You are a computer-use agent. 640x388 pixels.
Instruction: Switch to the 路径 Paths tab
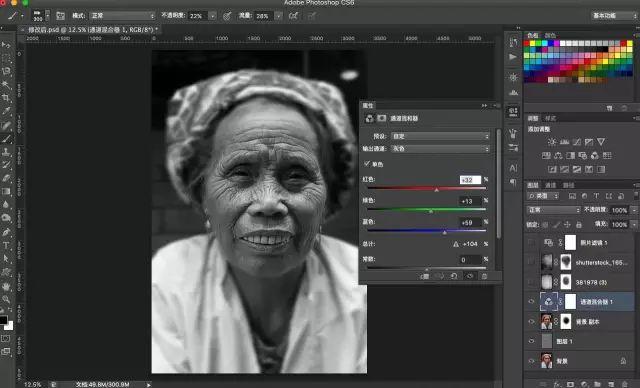click(x=569, y=185)
